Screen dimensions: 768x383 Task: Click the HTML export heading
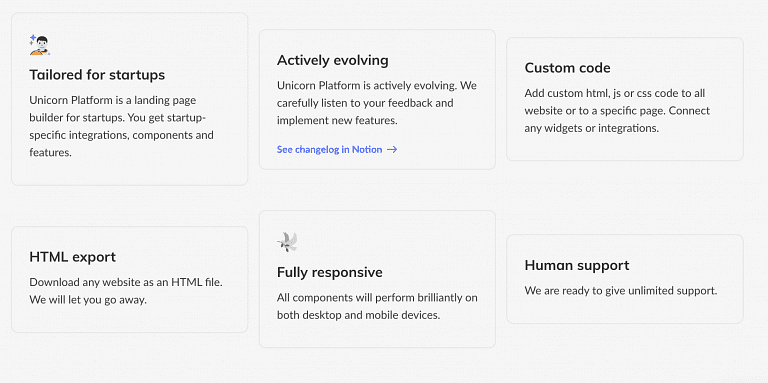[72, 257]
